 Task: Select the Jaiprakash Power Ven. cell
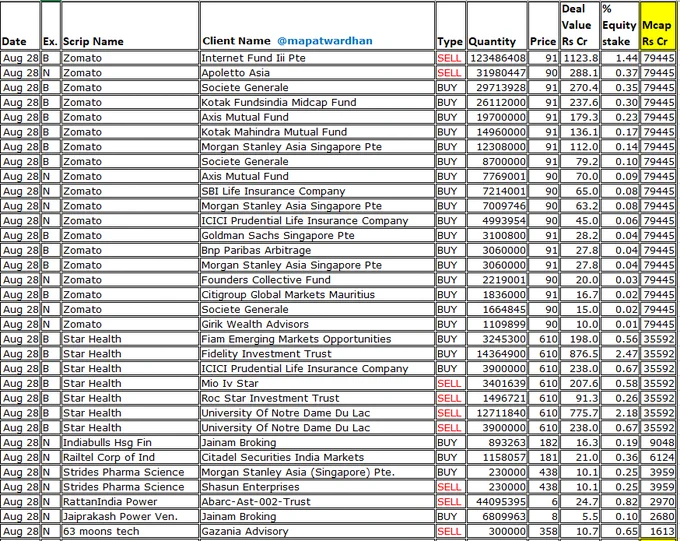(130, 516)
